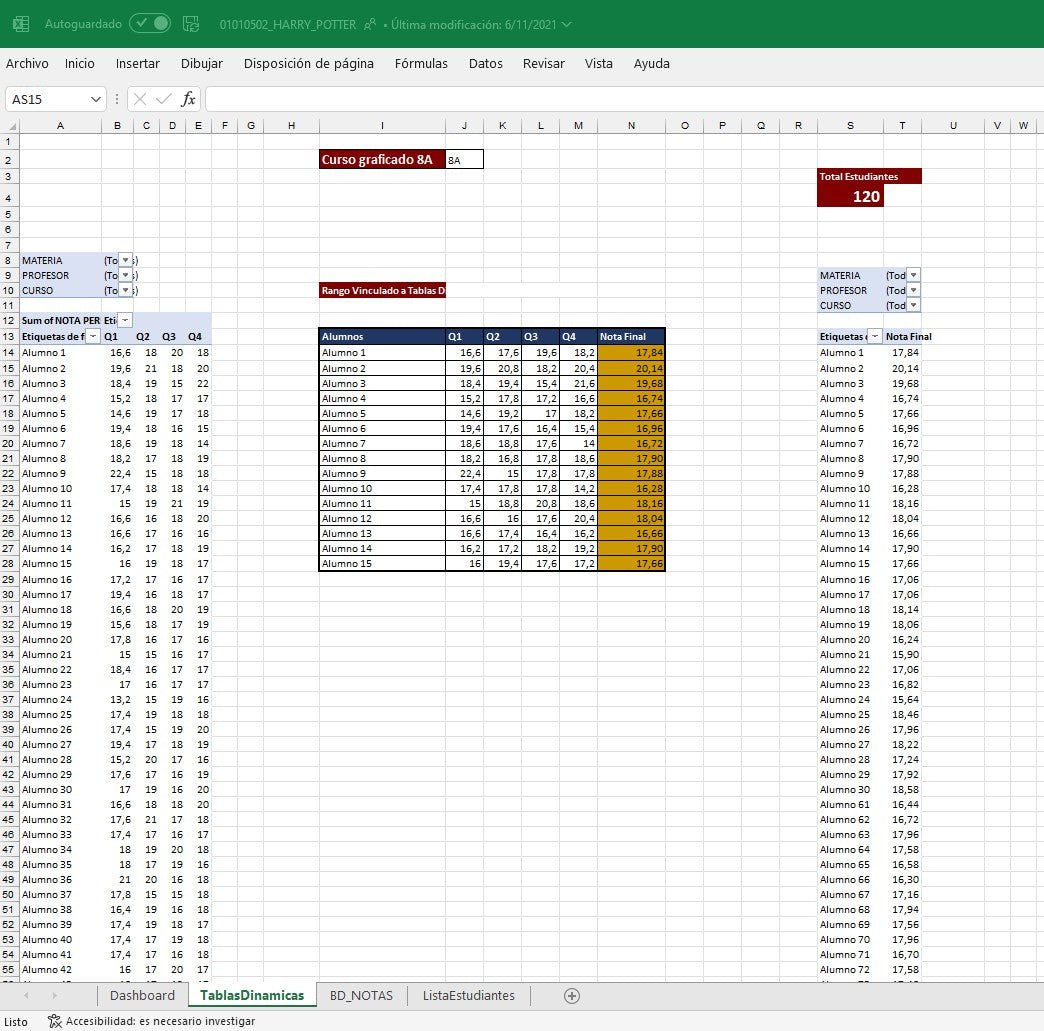The width and height of the screenshot is (1044, 1031).
Task: Click the Excel app icon in title bar
Action: (21, 24)
